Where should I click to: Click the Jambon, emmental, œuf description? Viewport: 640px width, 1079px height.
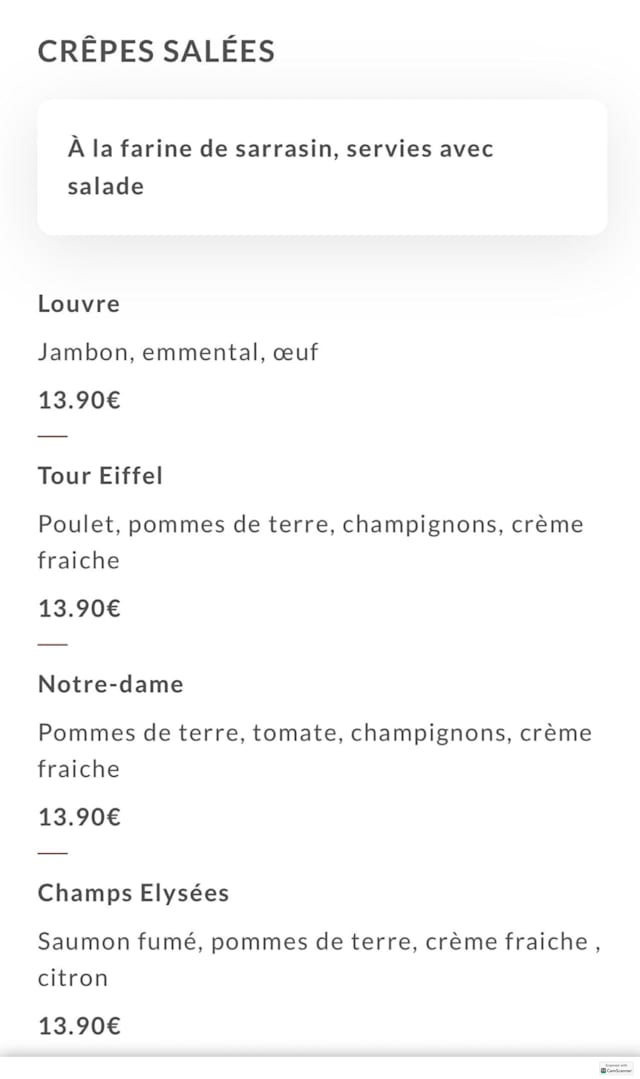[178, 352]
